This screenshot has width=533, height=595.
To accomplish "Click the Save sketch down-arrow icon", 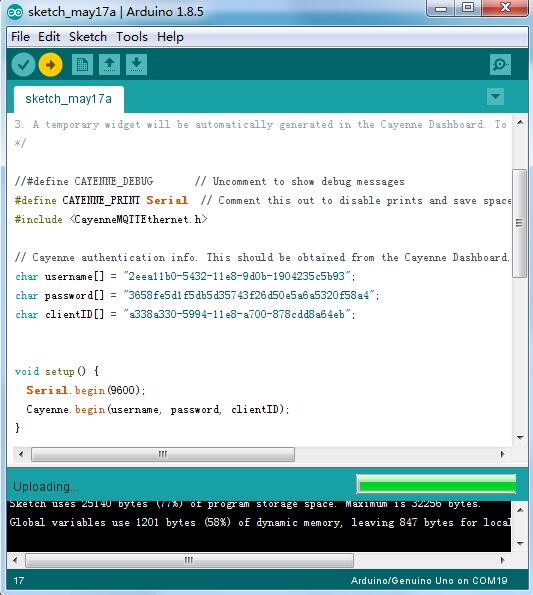I will (x=137, y=65).
